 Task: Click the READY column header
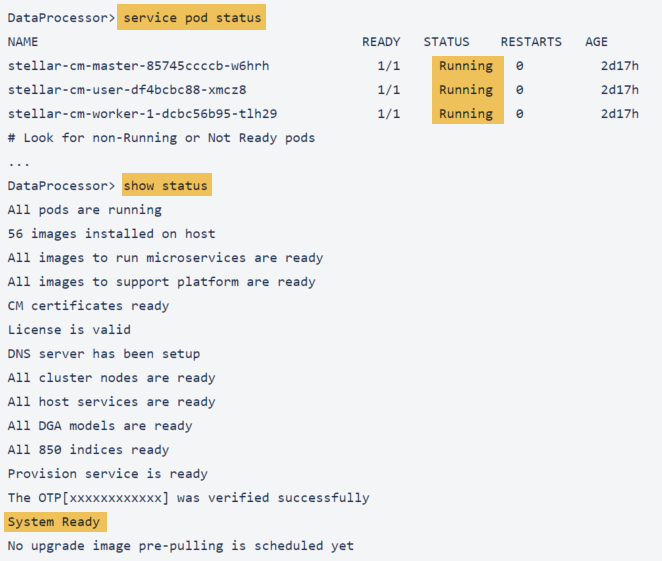coord(381,42)
